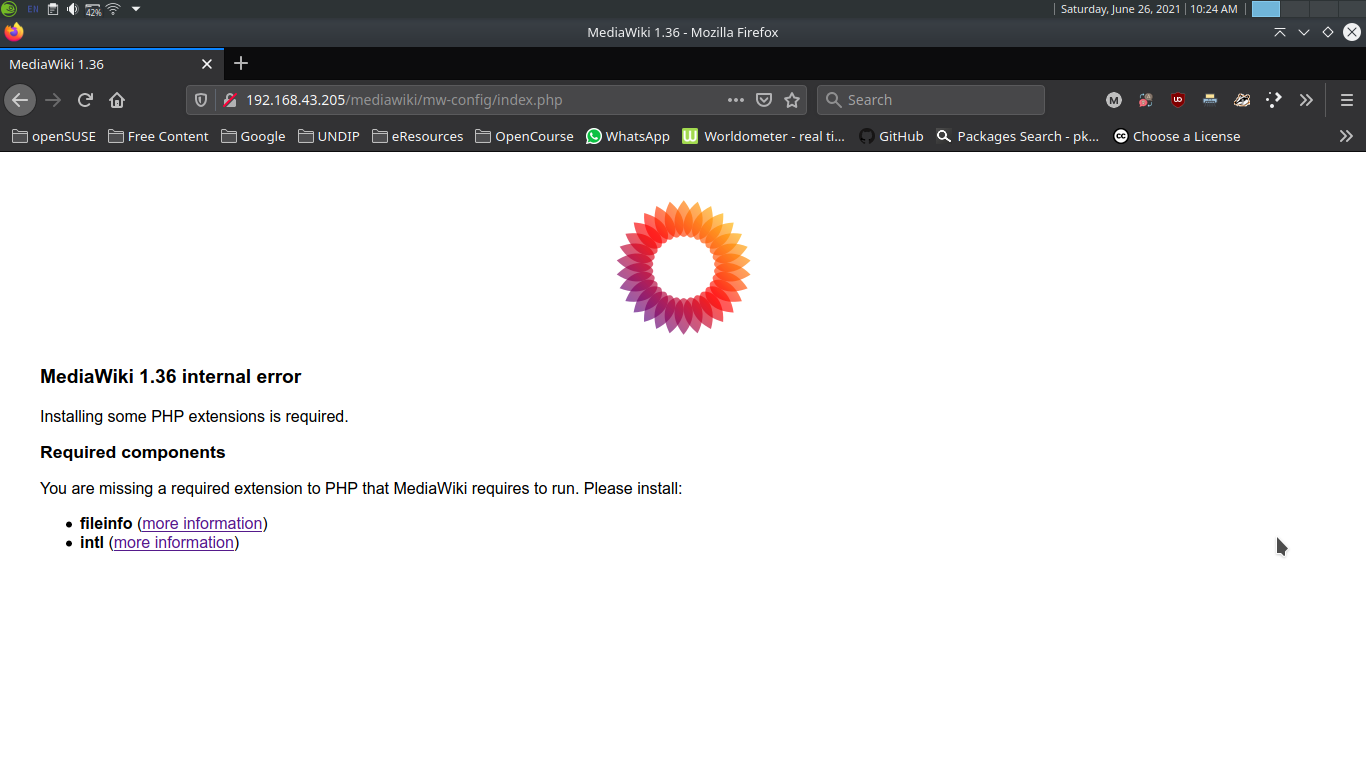This screenshot has height=768, width=1366.
Task: Open the OpenCourse bookmarks folder
Action: pyautogui.click(x=524, y=136)
